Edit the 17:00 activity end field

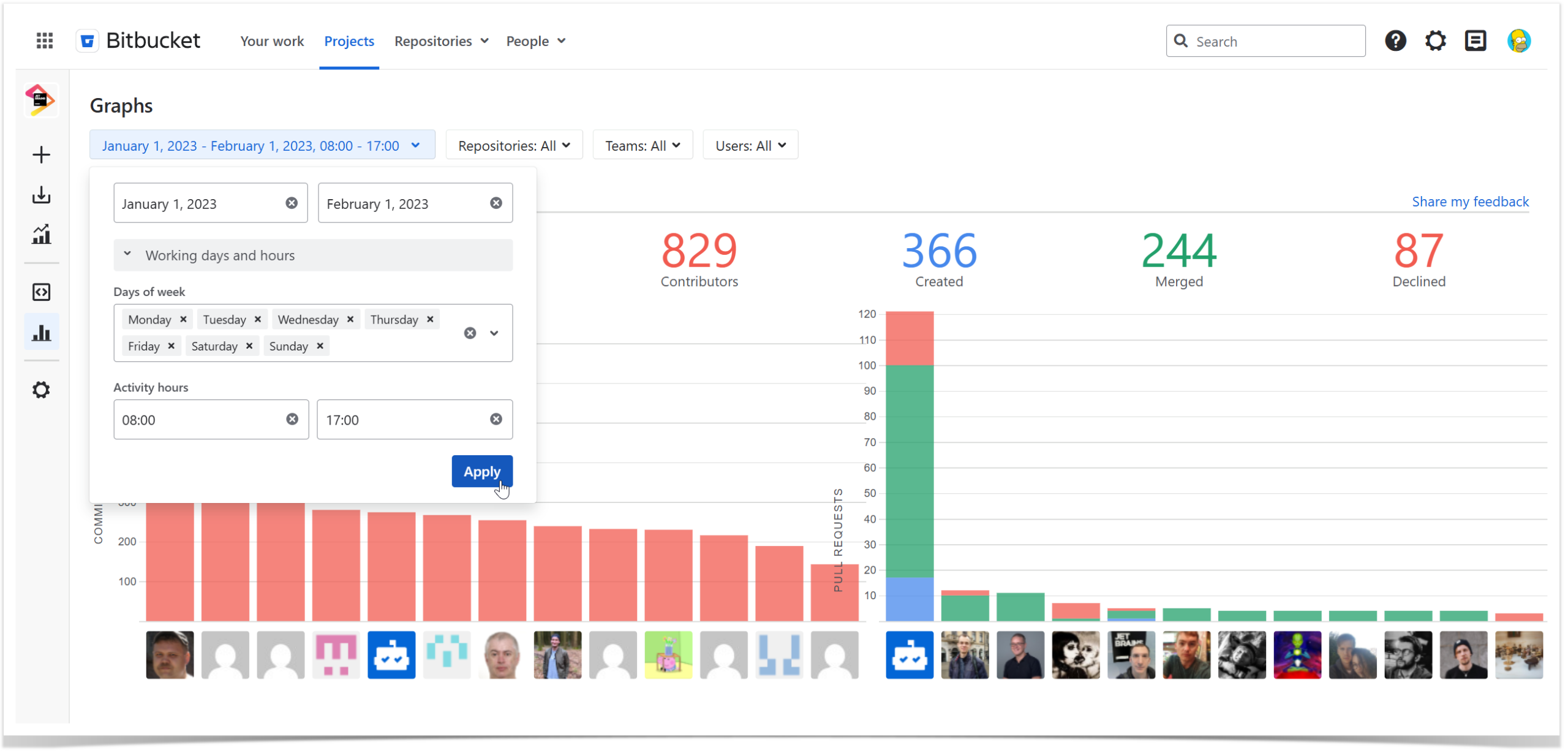[415, 419]
